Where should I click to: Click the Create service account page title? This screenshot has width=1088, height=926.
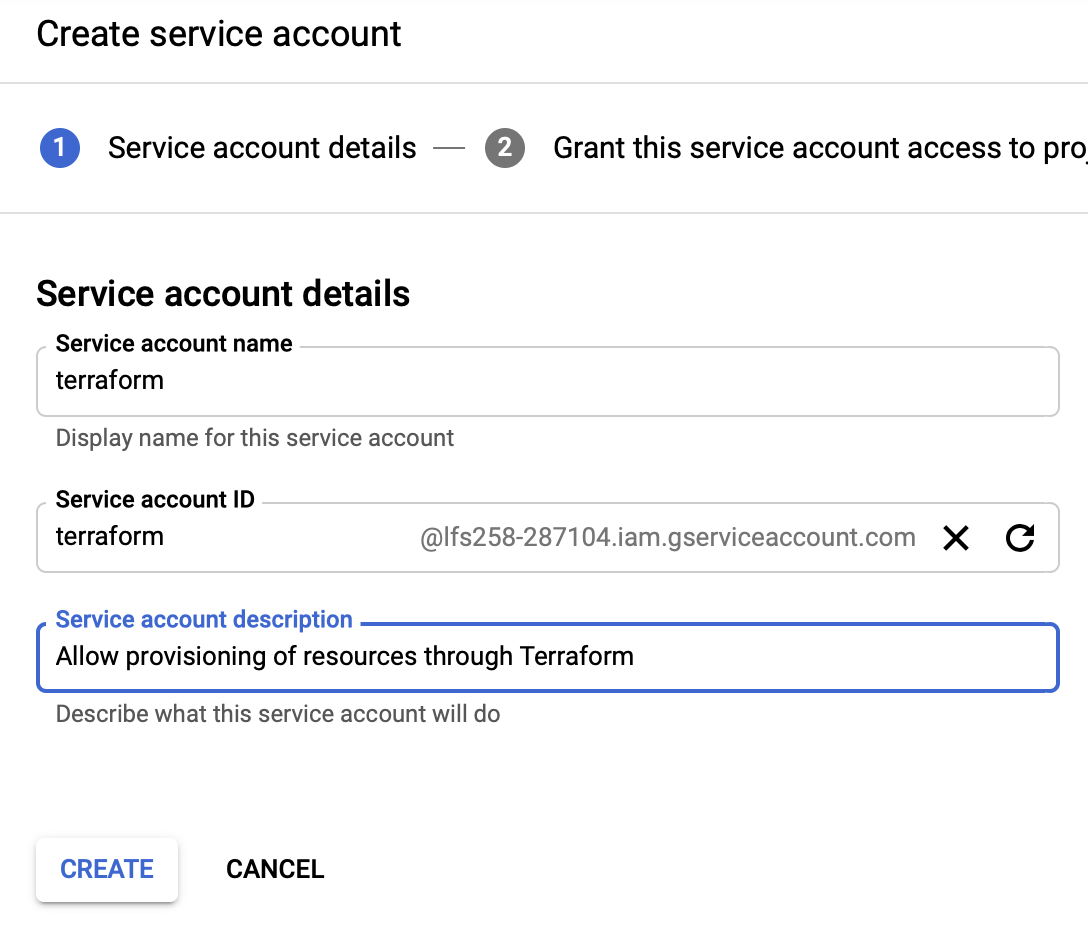pos(219,34)
